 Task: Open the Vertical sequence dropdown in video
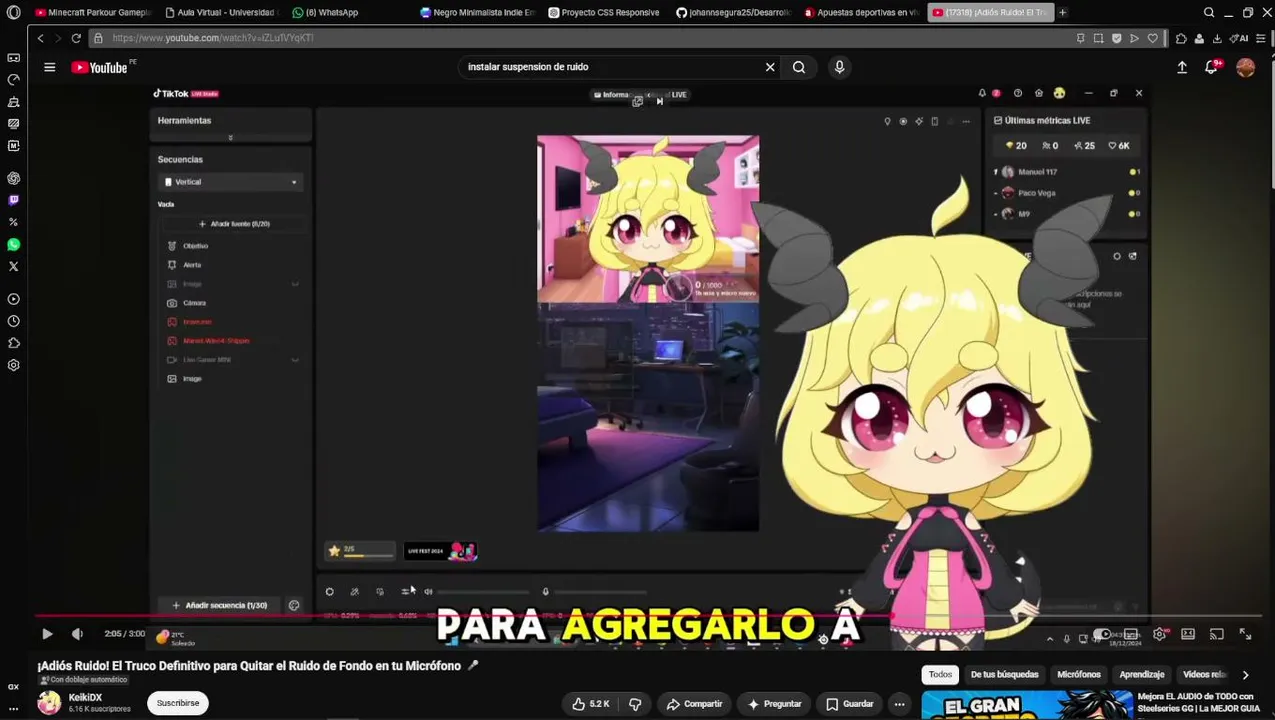[231, 182]
